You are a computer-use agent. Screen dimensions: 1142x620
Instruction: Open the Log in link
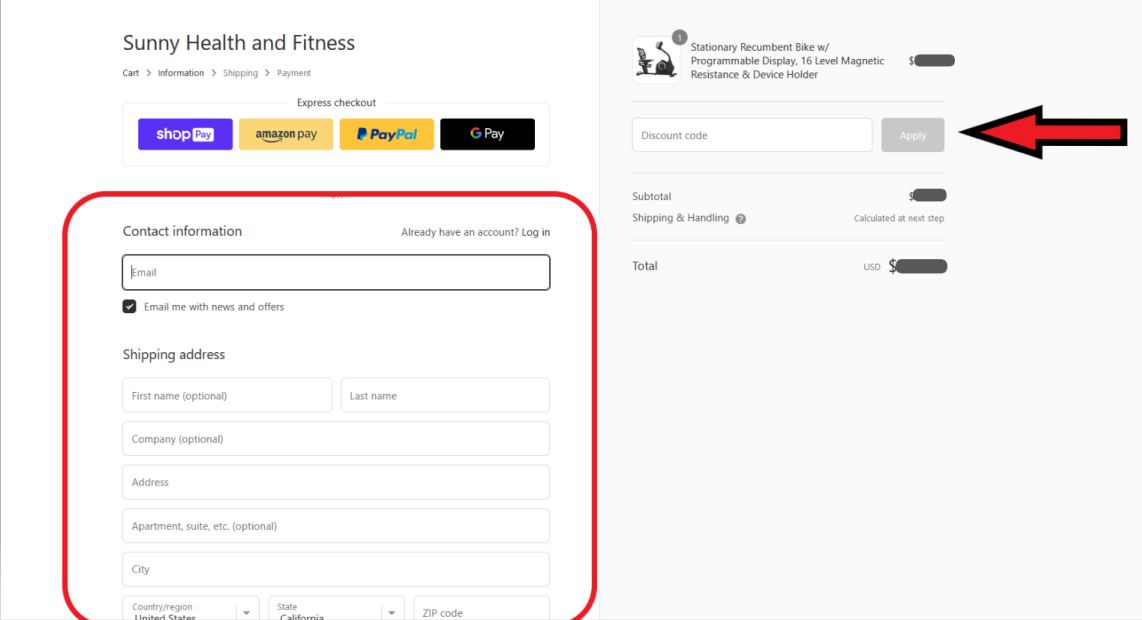point(535,232)
